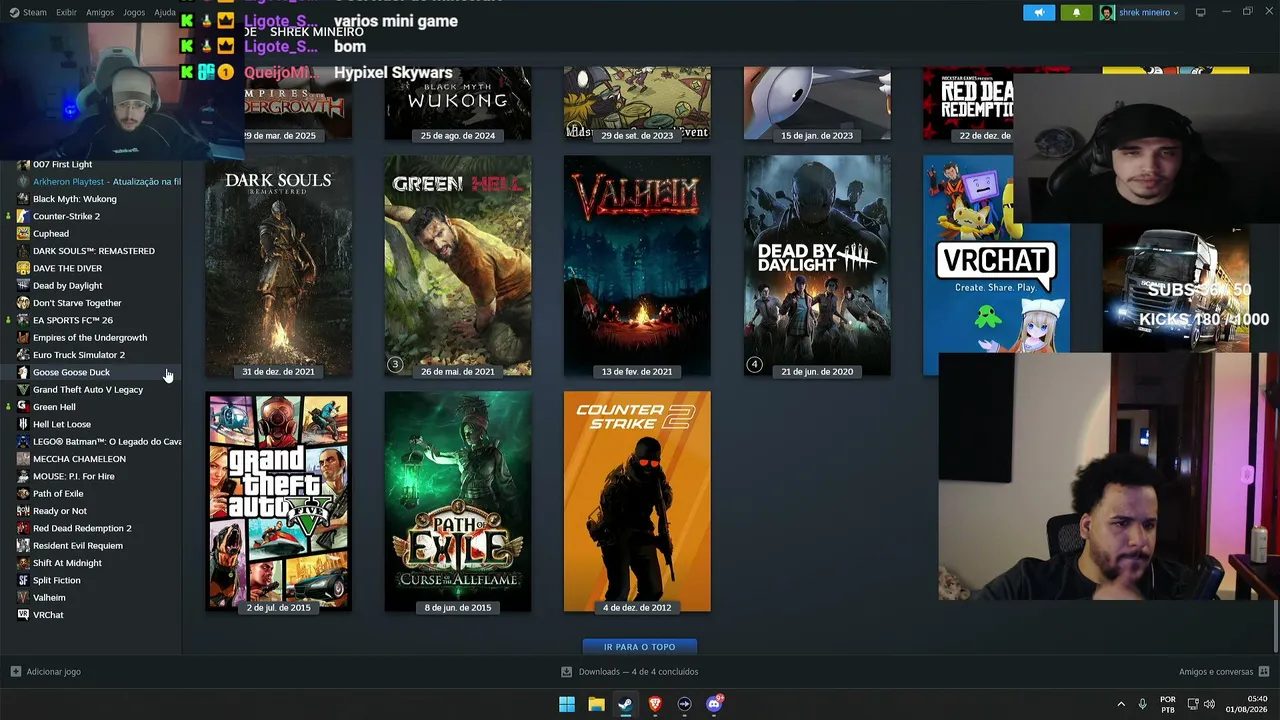Open Brave browser from the taskbar

pyautogui.click(x=655, y=704)
